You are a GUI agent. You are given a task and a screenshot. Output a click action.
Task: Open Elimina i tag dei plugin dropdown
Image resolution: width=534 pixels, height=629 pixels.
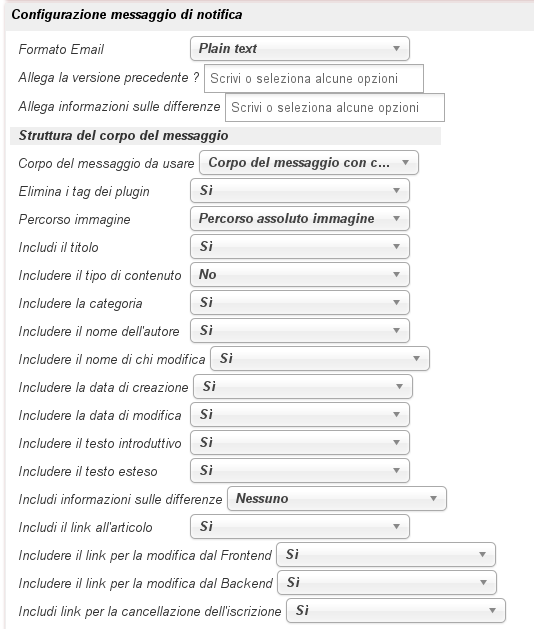click(x=300, y=191)
